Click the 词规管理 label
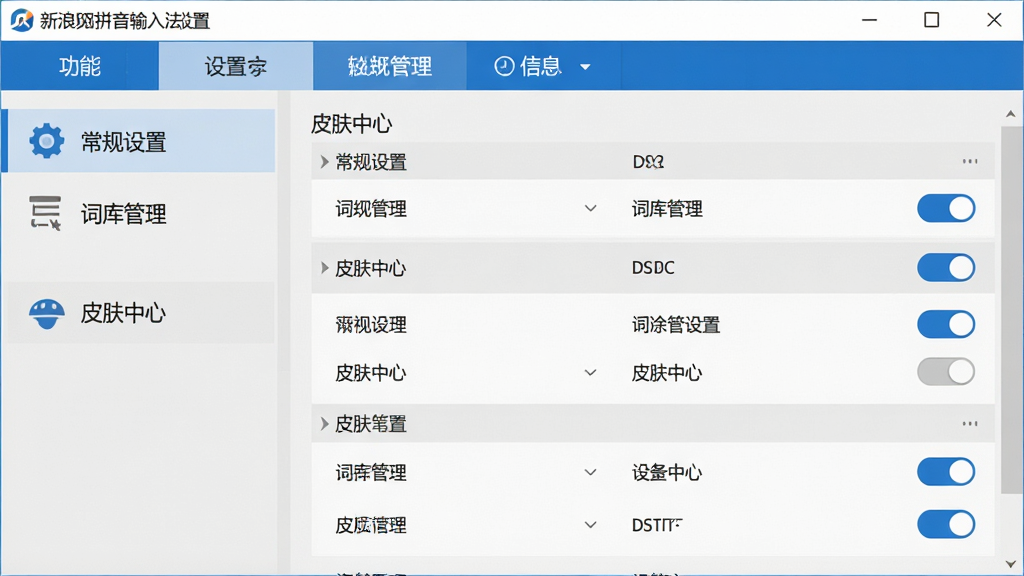The image size is (1024, 576). coord(371,209)
